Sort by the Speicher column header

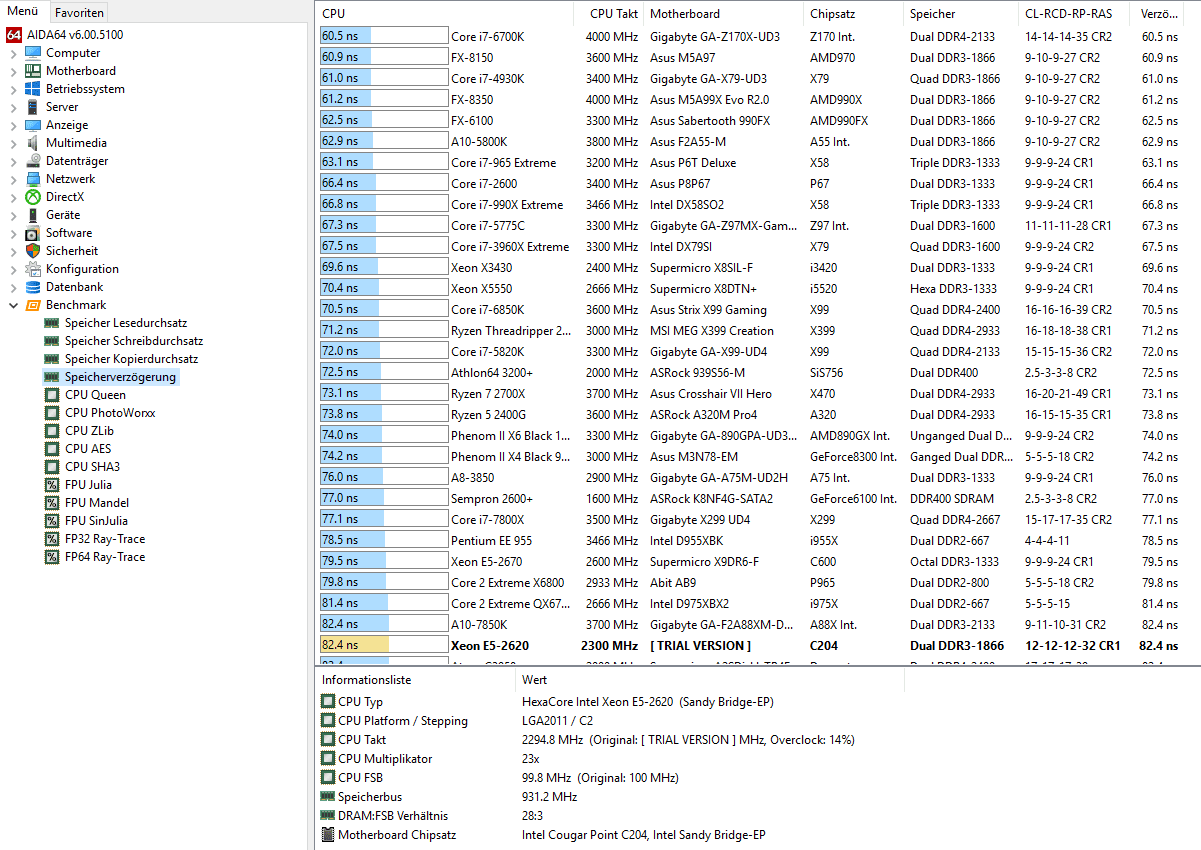pyautogui.click(x=960, y=14)
